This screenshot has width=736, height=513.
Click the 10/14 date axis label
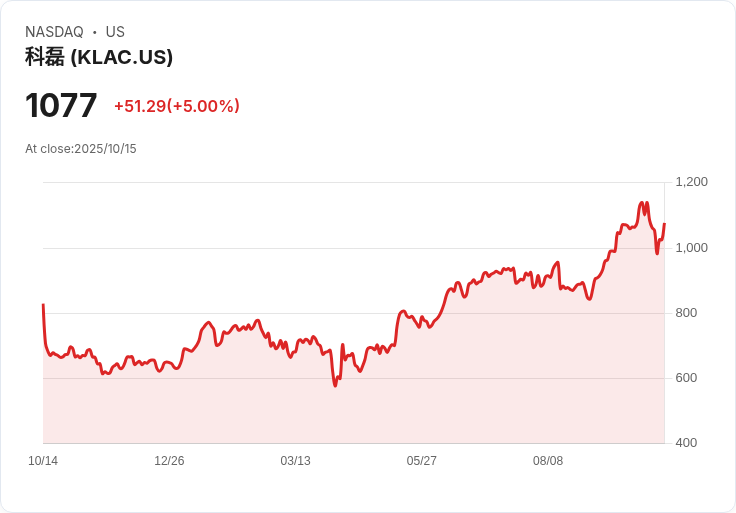point(43,461)
